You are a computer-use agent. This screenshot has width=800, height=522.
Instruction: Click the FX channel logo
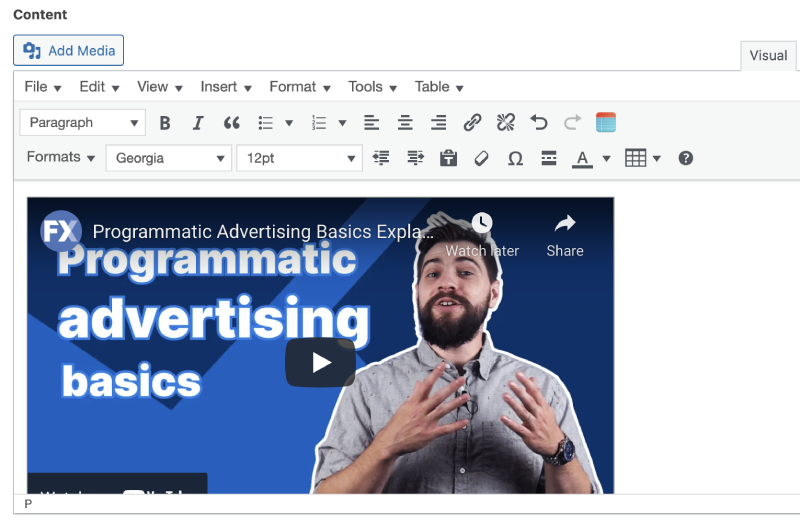(61, 231)
